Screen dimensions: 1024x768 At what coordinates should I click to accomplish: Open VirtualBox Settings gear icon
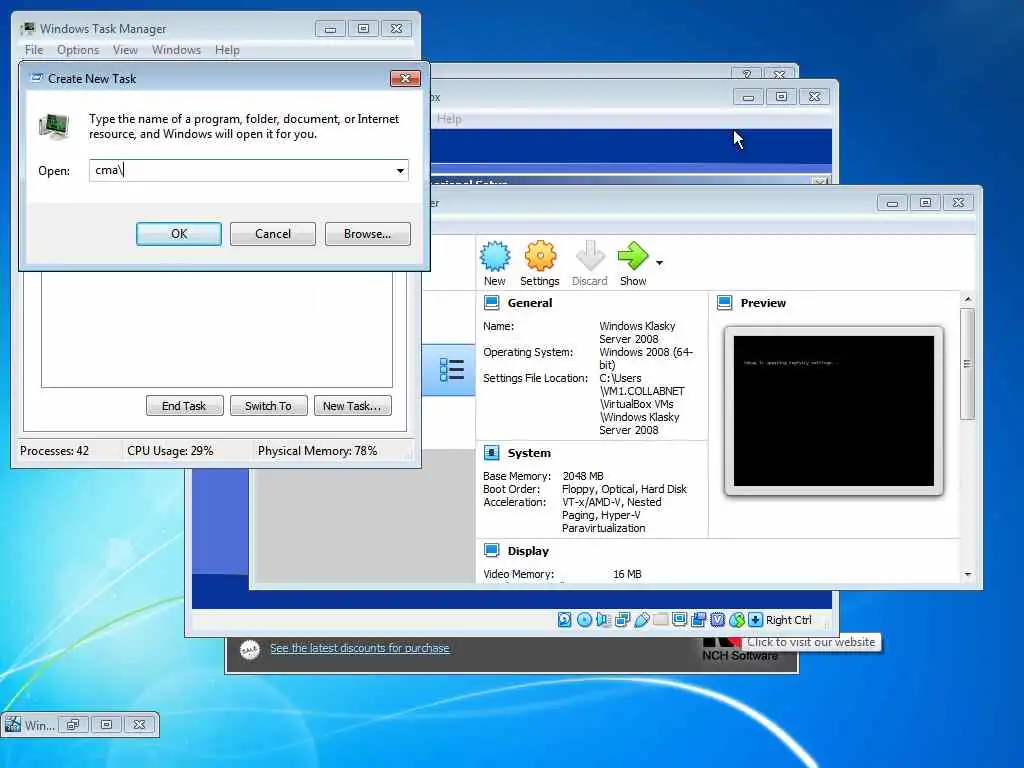coord(540,256)
